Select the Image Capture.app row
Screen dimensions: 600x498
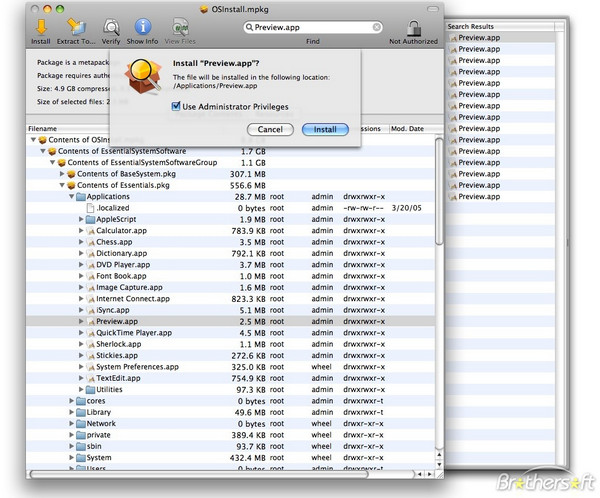click(x=230, y=287)
